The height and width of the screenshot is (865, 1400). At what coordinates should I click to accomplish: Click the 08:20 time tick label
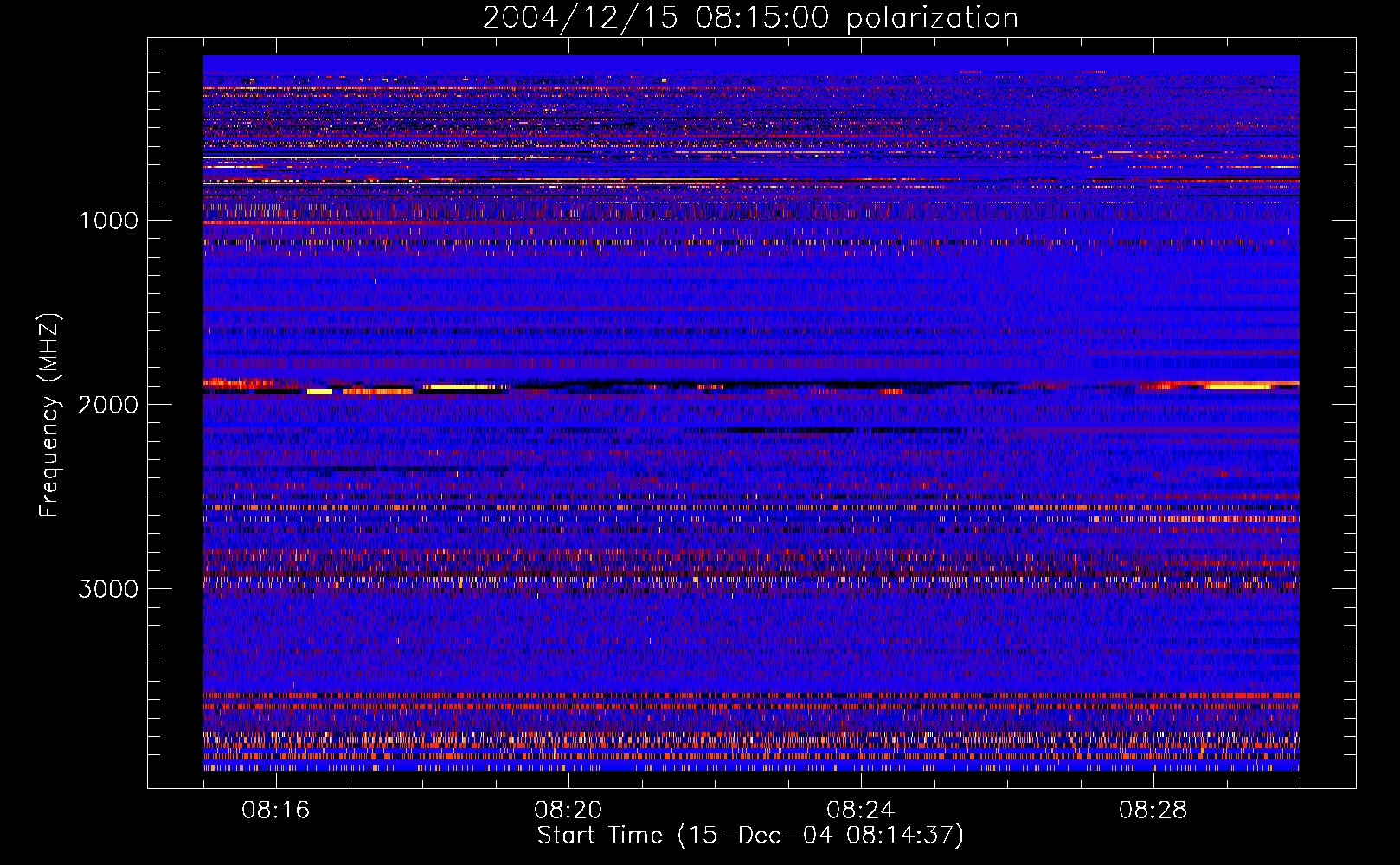tap(568, 811)
